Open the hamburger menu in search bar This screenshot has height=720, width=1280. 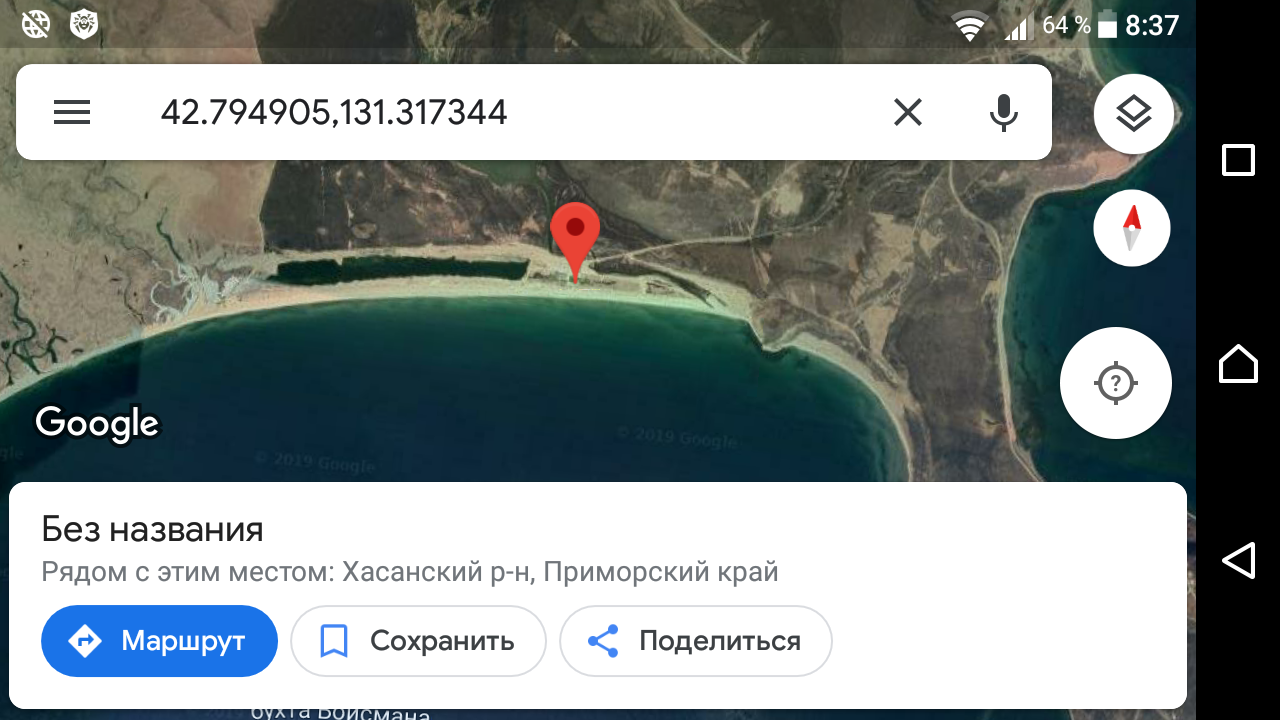click(x=72, y=112)
